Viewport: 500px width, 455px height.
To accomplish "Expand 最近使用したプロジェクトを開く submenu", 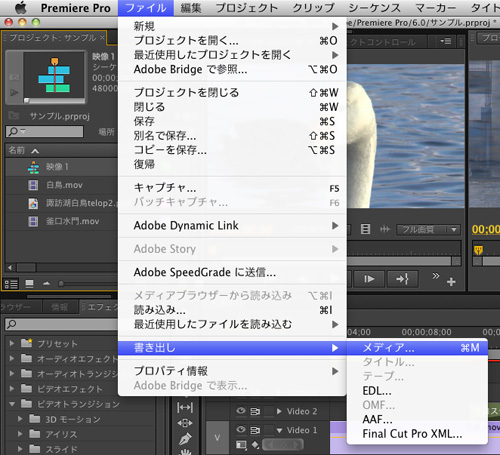I will tap(232, 55).
